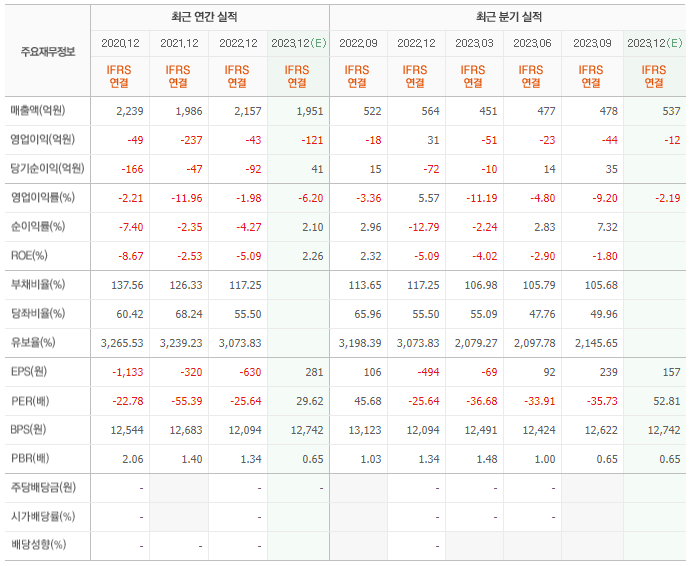Click the '2023.06' column header
The width and height of the screenshot is (694, 566).
(x=532, y=43)
